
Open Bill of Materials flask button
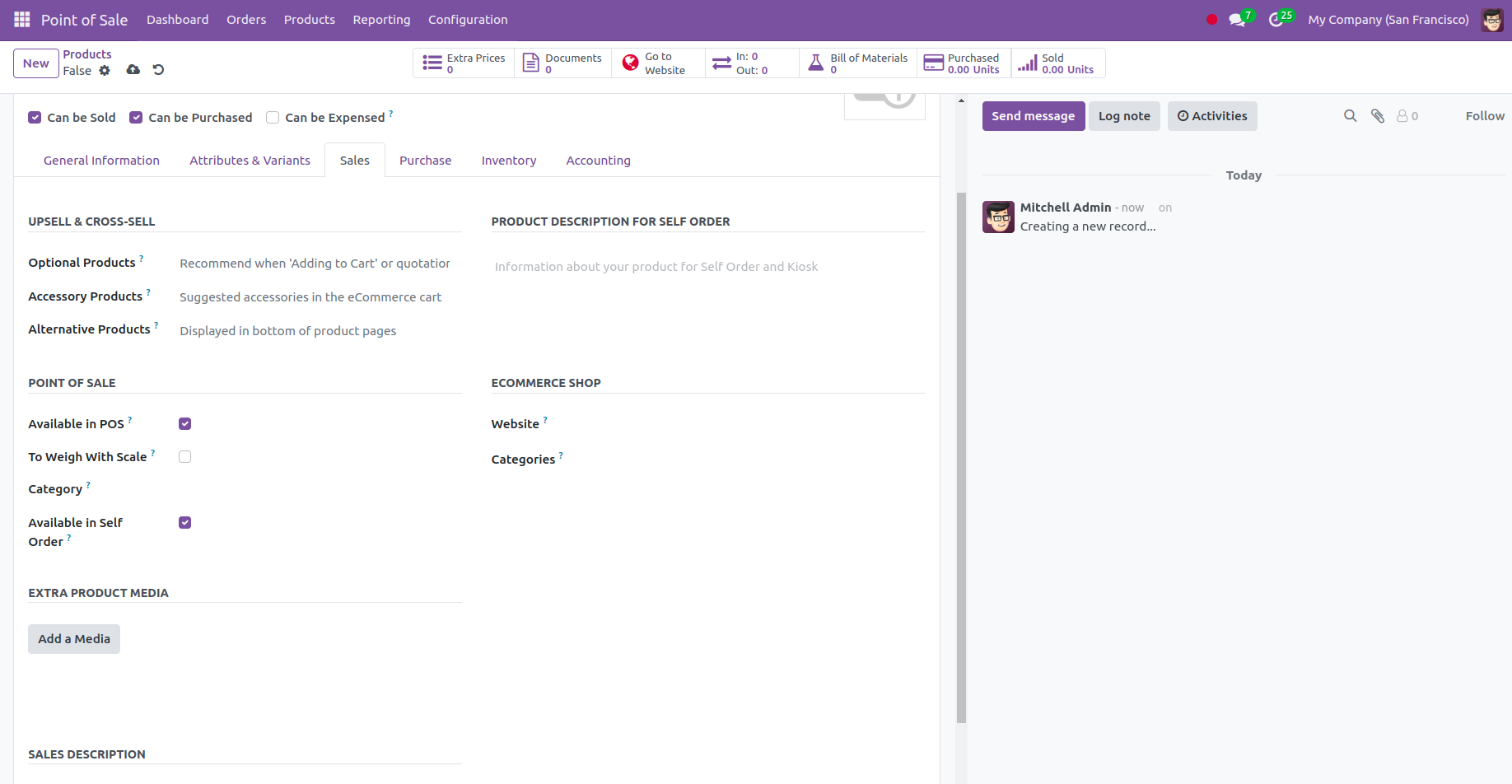858,63
